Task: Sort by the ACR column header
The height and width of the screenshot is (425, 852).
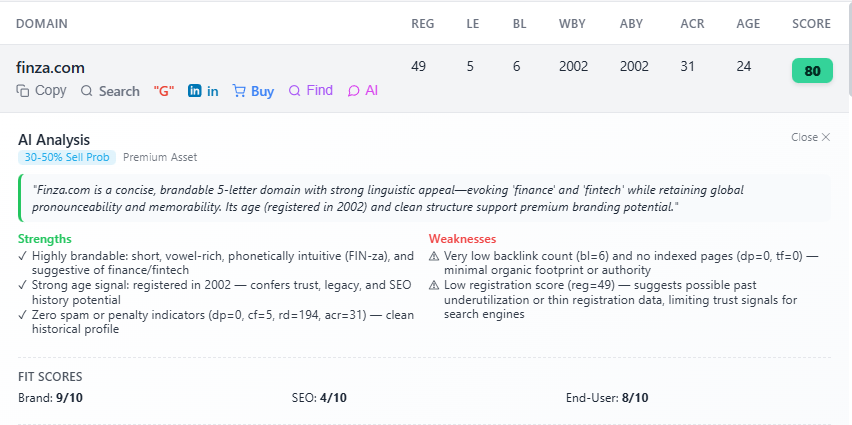Action: (692, 23)
